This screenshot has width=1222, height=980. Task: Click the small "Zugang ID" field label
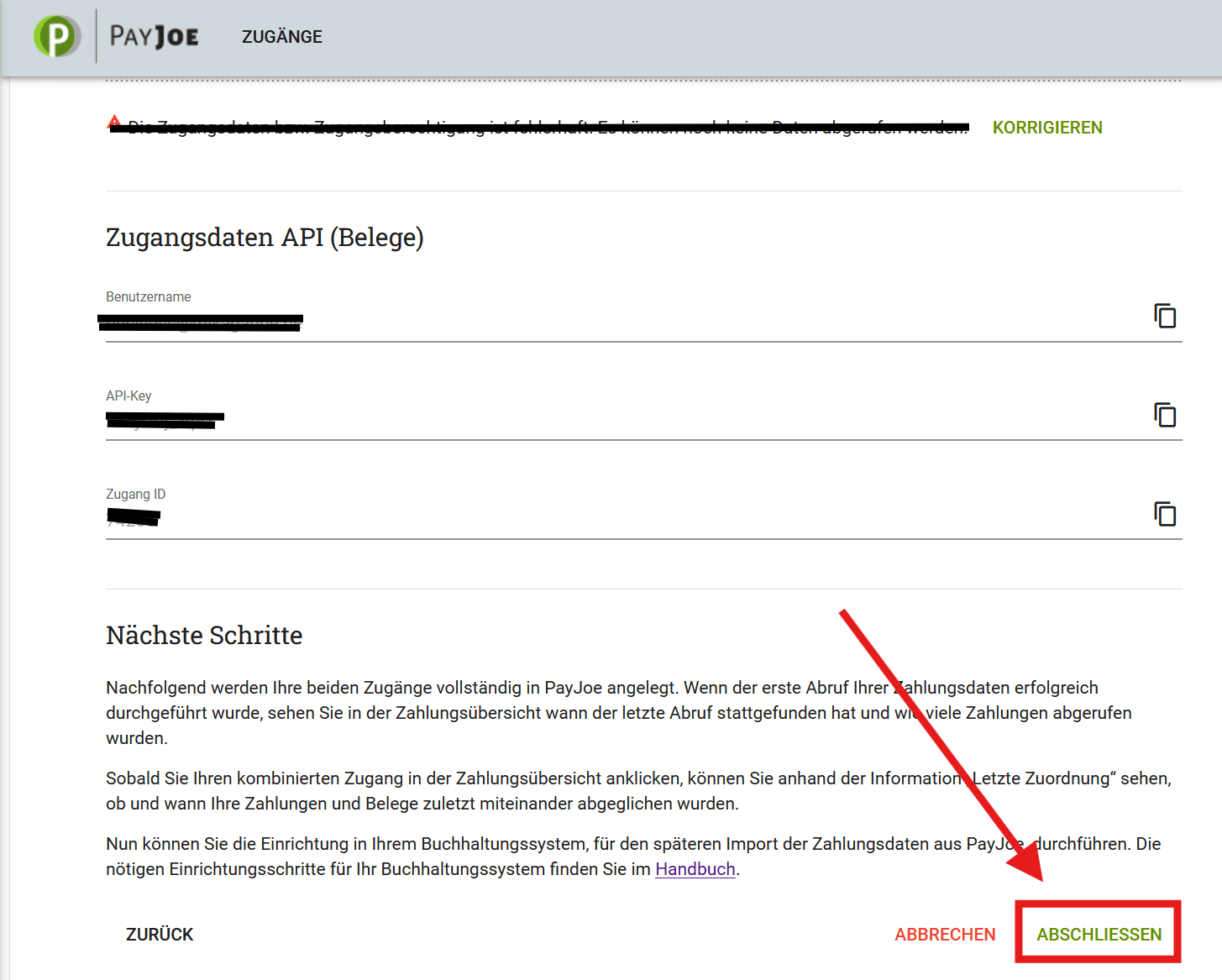click(135, 494)
